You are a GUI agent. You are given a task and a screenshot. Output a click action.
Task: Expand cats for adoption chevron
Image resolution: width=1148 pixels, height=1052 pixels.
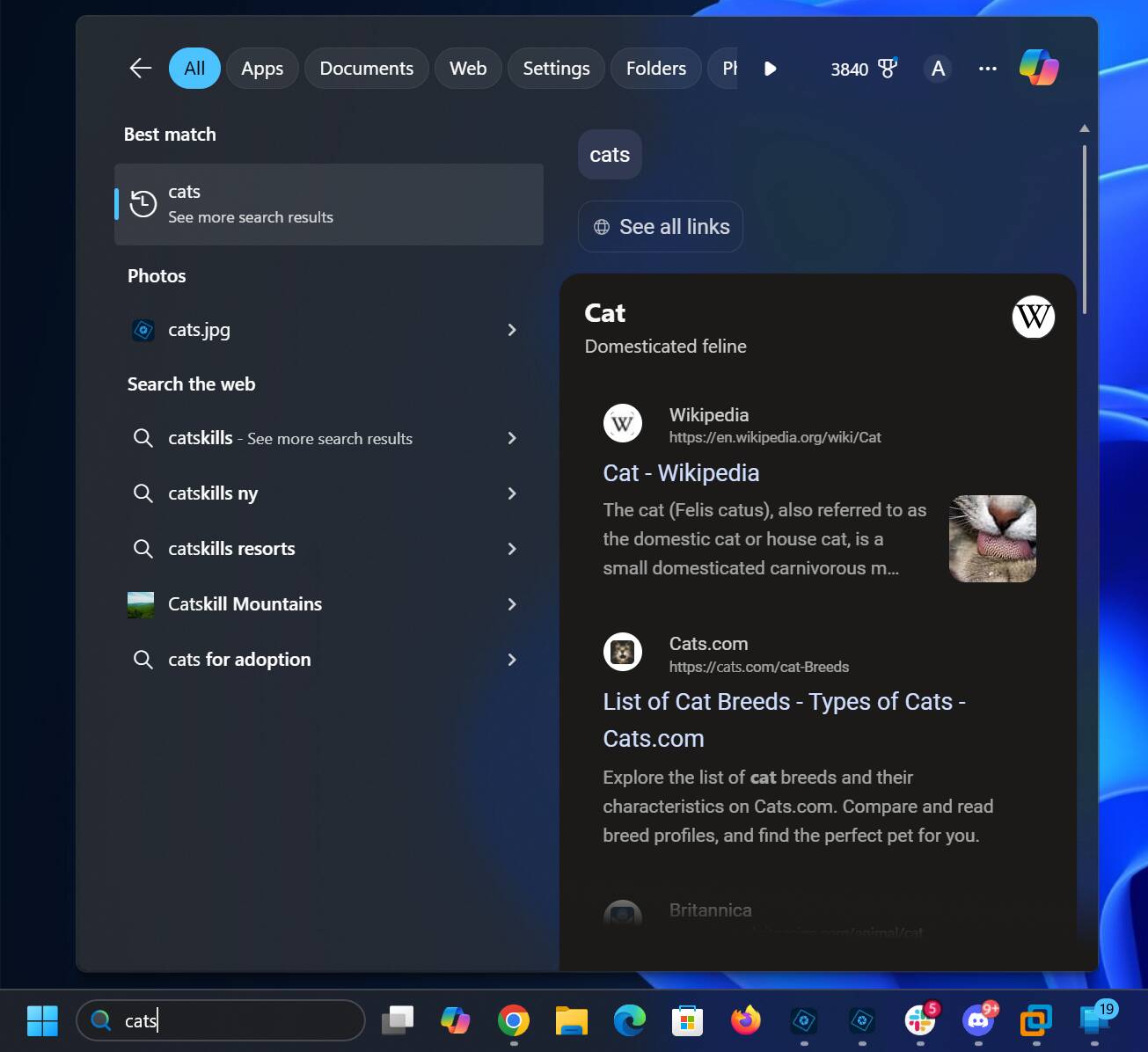(512, 660)
